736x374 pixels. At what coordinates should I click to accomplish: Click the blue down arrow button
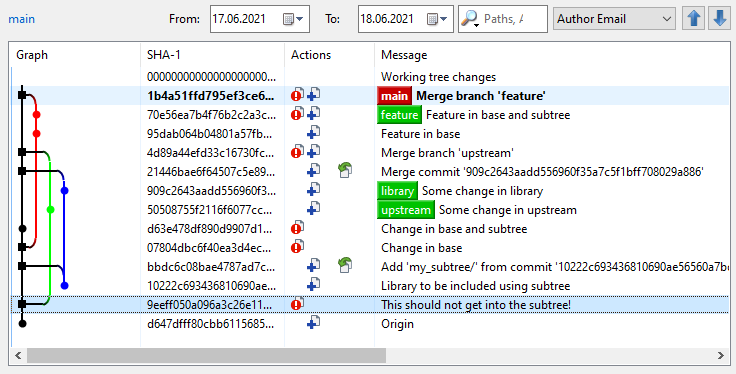pos(720,19)
